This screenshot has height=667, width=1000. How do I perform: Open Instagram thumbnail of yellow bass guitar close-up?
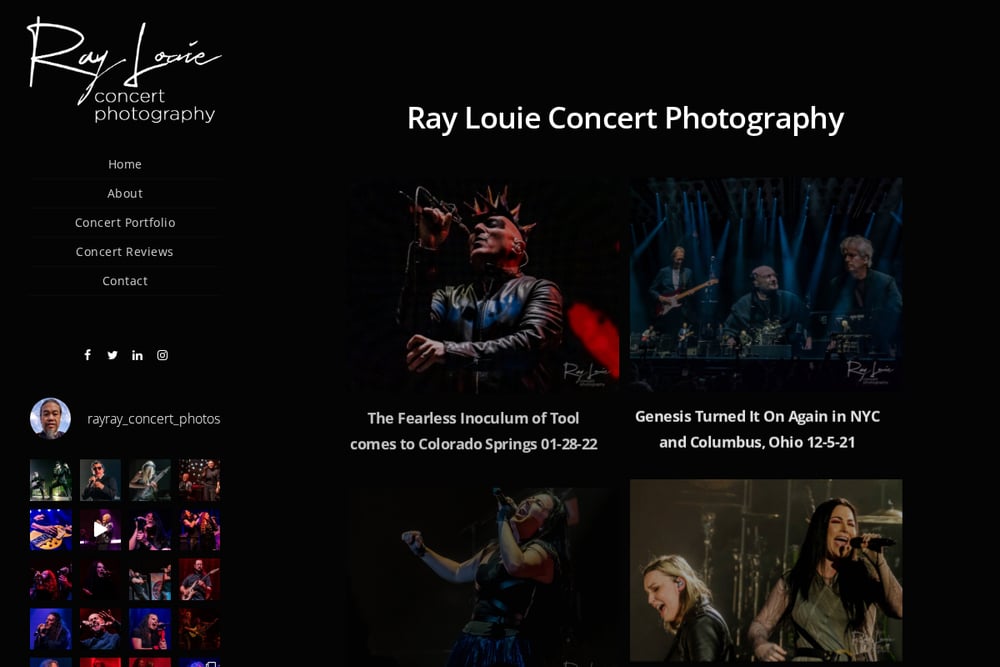tap(50, 529)
